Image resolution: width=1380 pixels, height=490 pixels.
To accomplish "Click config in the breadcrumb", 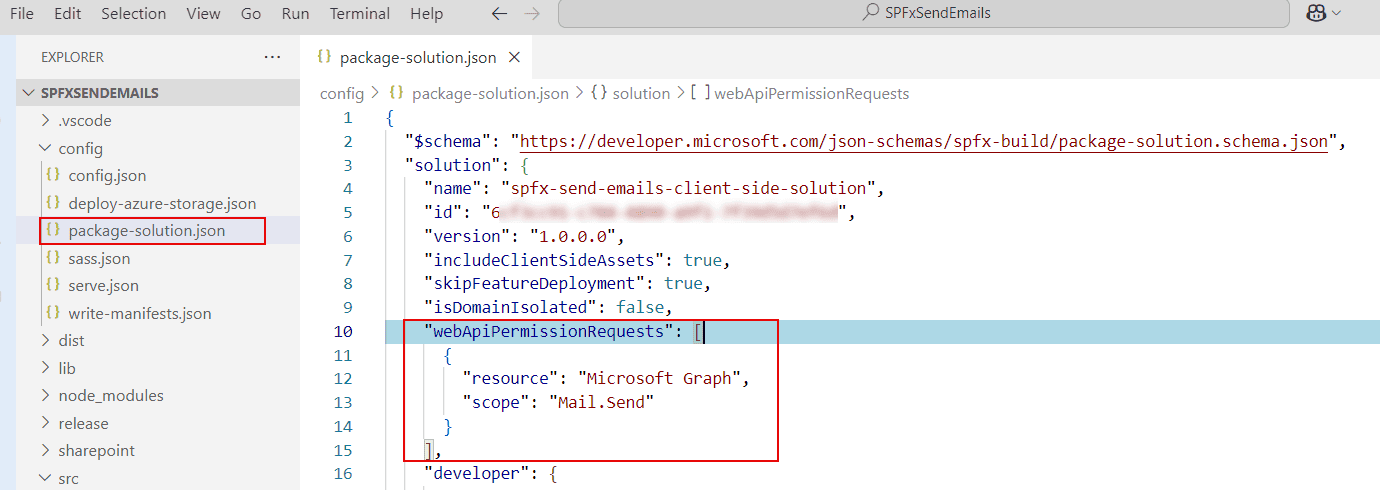I will coord(342,93).
